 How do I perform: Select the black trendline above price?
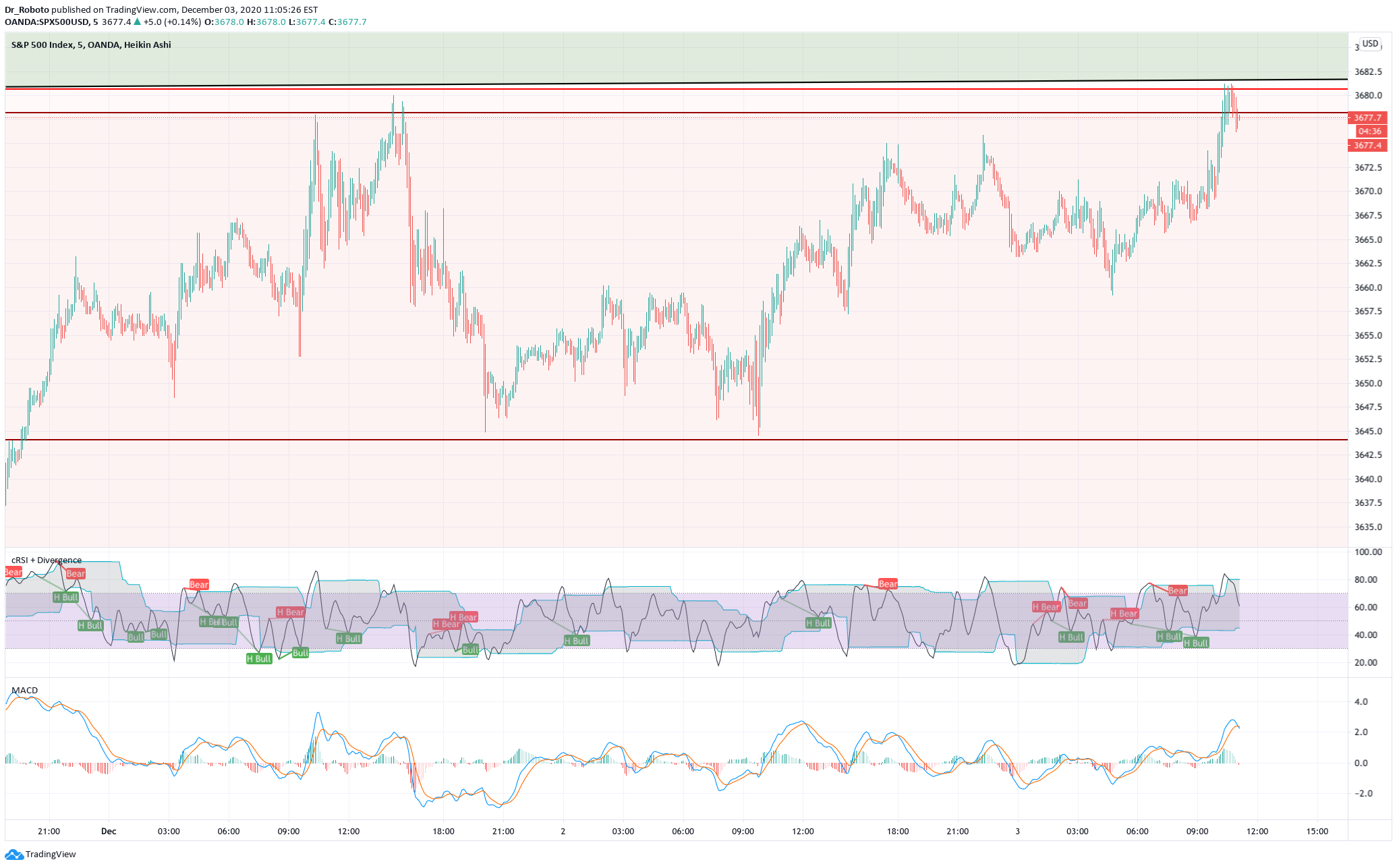pos(676,84)
